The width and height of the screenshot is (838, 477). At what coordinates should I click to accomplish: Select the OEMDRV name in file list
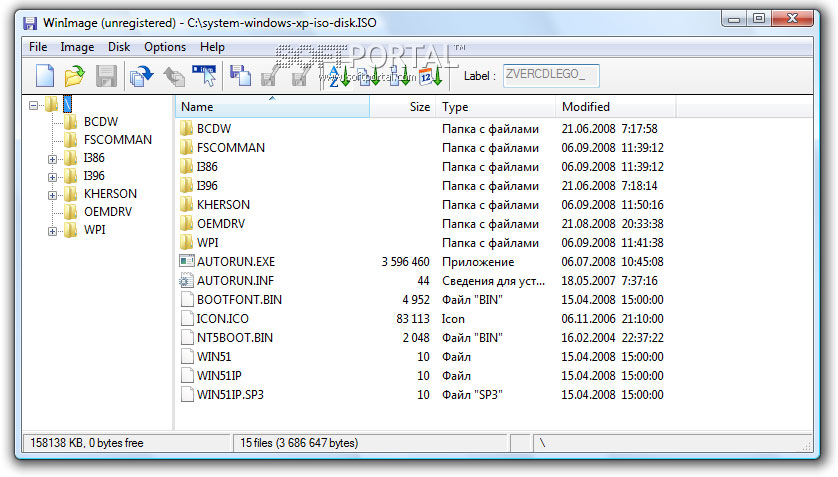click(x=221, y=223)
